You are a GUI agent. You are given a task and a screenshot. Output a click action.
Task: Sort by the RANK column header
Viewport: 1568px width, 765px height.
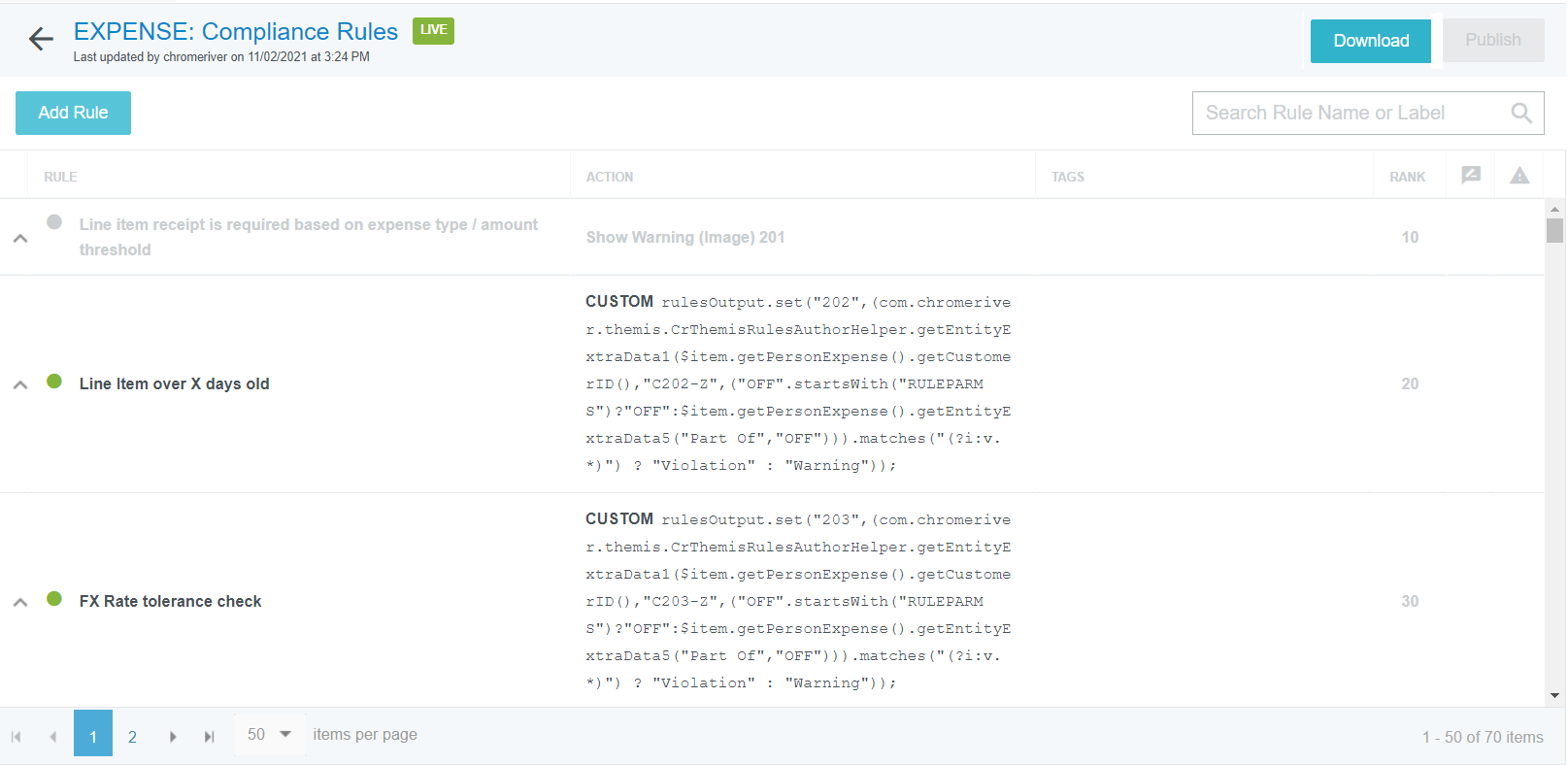(x=1407, y=177)
